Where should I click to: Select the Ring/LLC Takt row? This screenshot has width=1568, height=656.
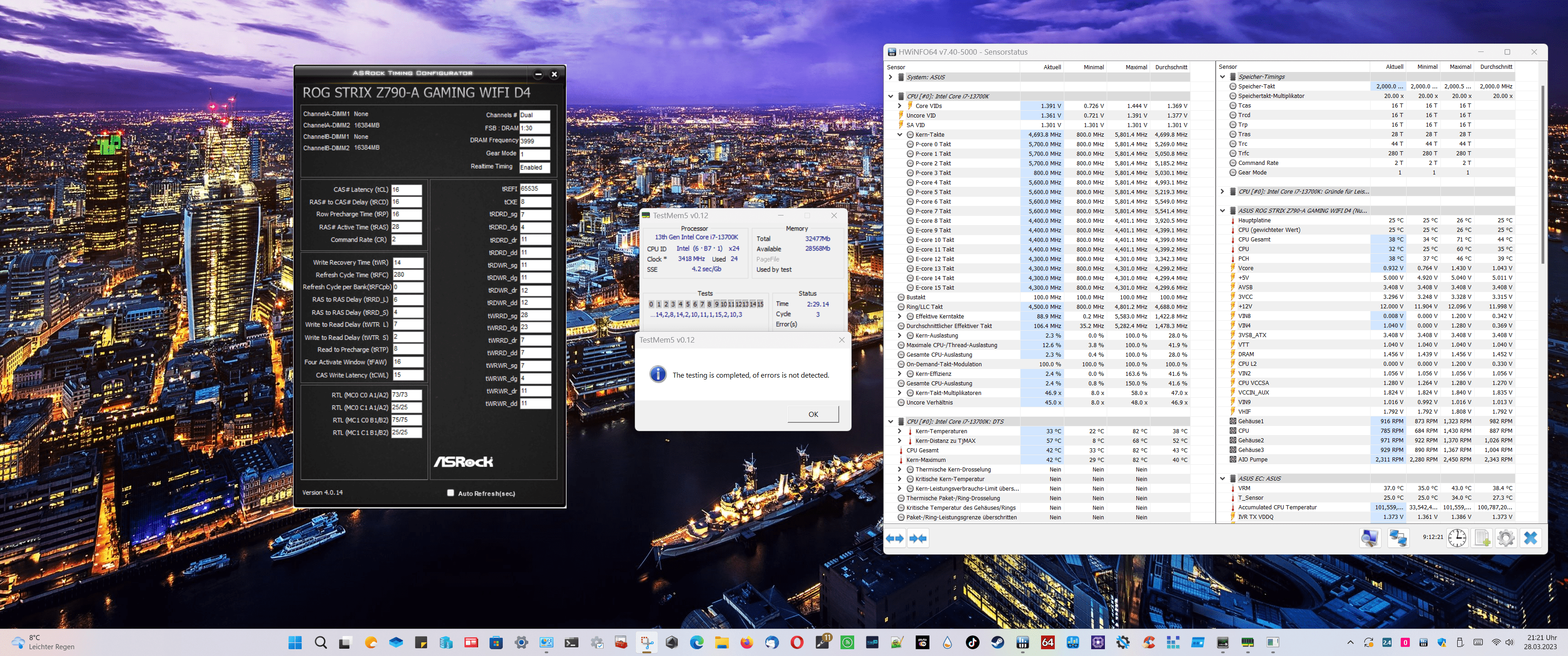coord(1037,307)
